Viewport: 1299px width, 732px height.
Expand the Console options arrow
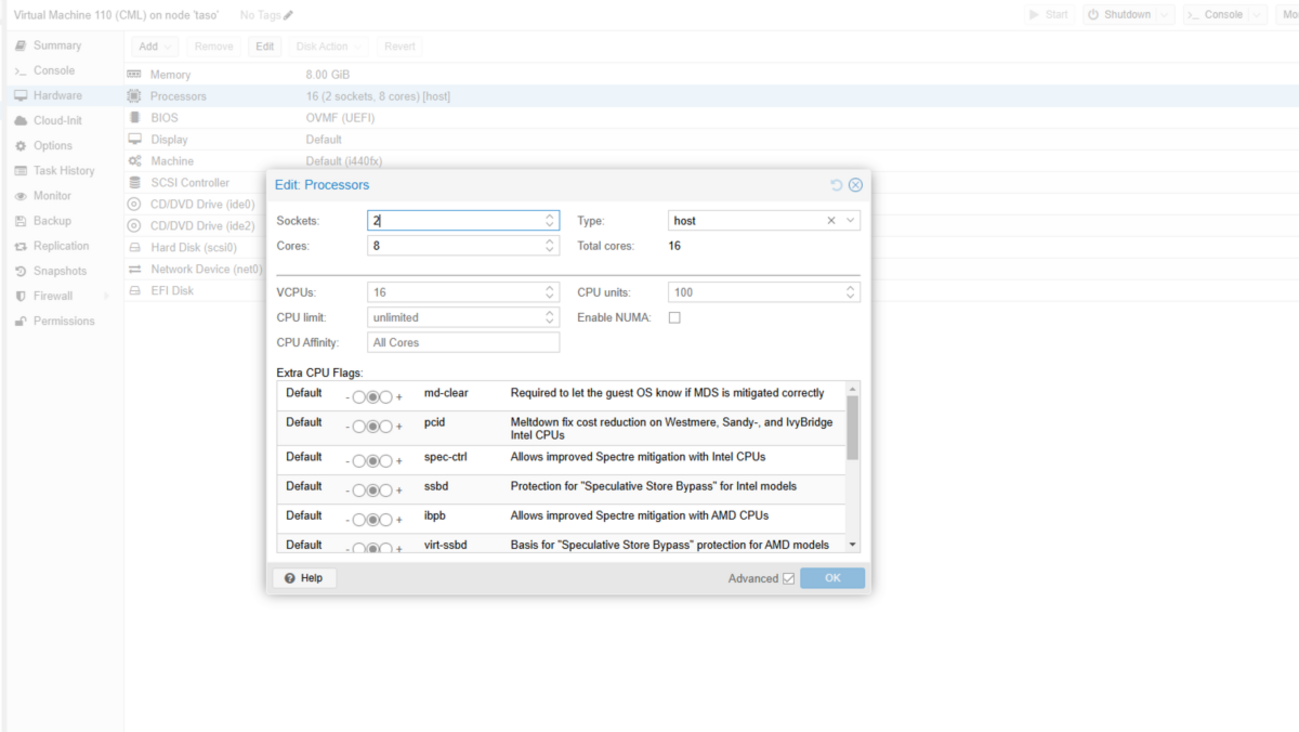click(1257, 15)
